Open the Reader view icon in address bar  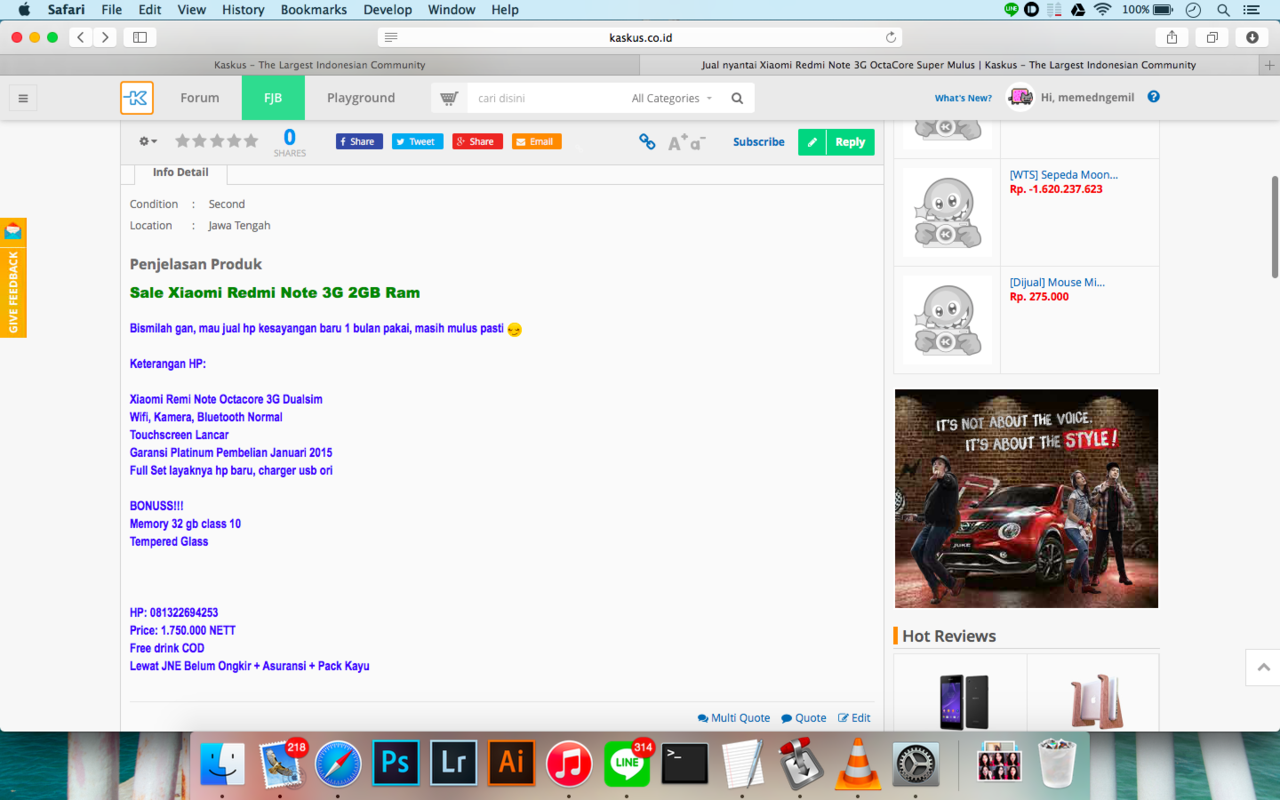[x=391, y=37]
